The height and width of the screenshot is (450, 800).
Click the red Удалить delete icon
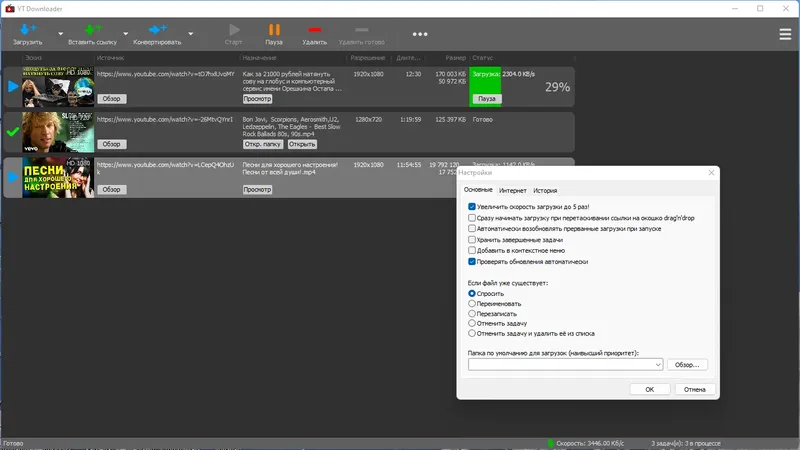click(314, 30)
